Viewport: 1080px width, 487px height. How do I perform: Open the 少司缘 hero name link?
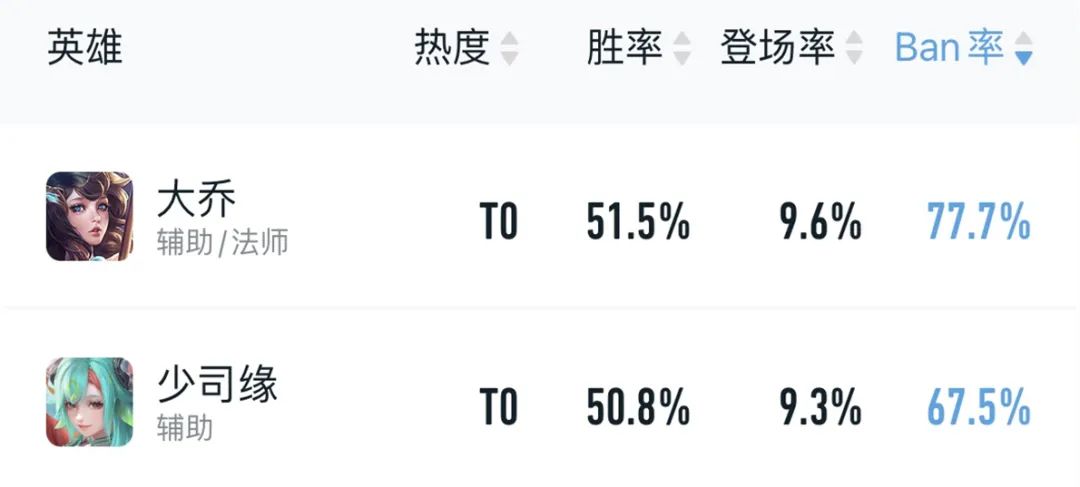tap(218, 384)
